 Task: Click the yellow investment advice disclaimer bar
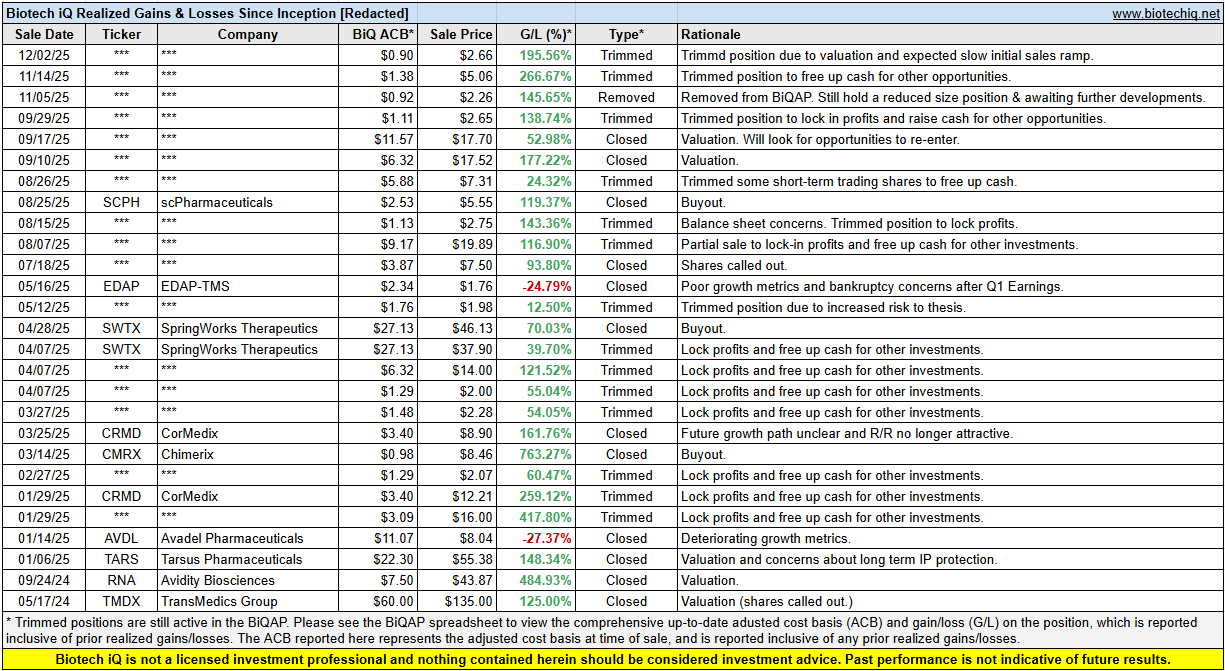pos(612,659)
